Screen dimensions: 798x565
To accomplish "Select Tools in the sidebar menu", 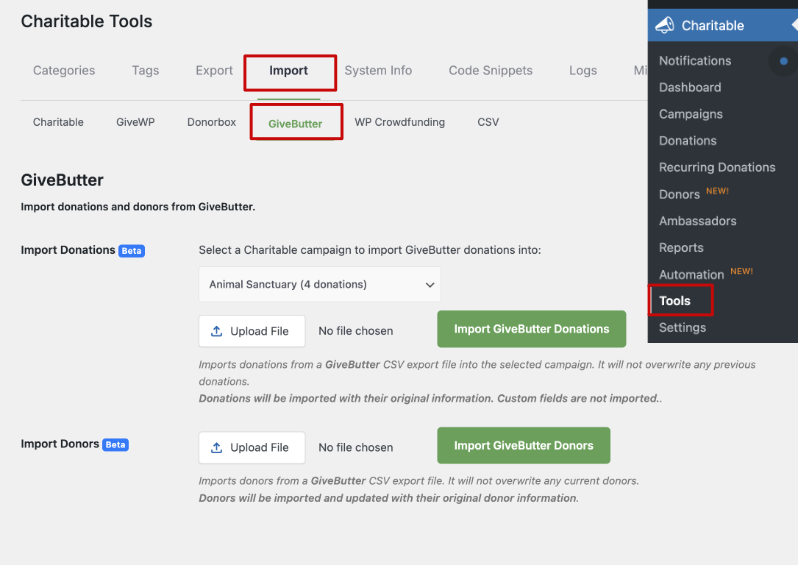I will click(675, 301).
